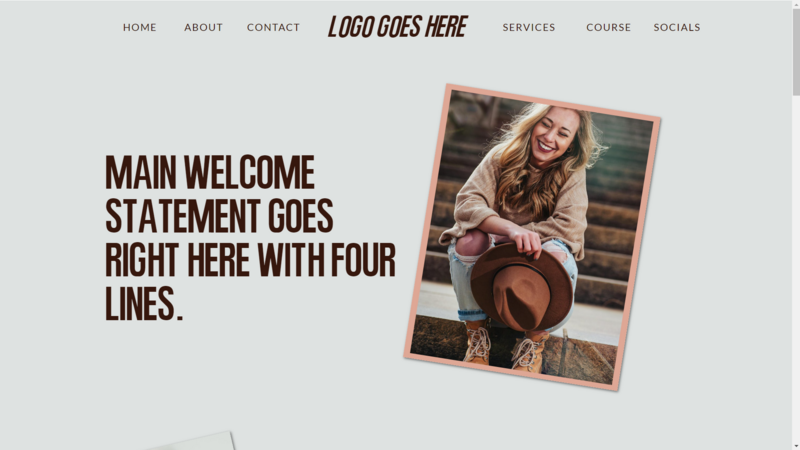Open the SOCIALS navigation link
The image size is (800, 450).
pyautogui.click(x=677, y=27)
